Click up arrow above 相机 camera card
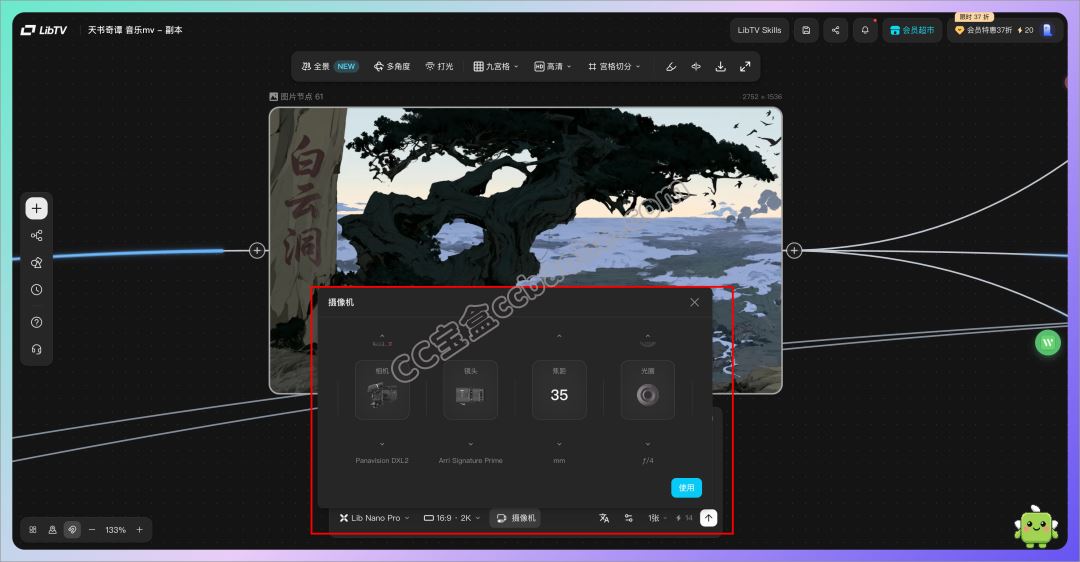The height and width of the screenshot is (562, 1080). 382,336
